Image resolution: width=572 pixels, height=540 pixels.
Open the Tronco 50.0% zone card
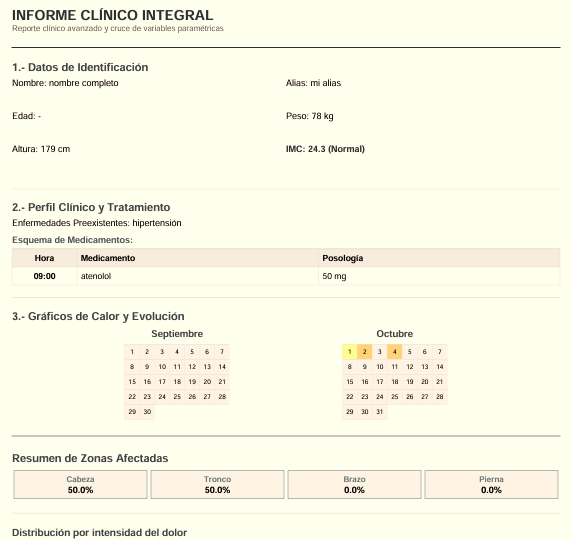[x=217, y=485]
